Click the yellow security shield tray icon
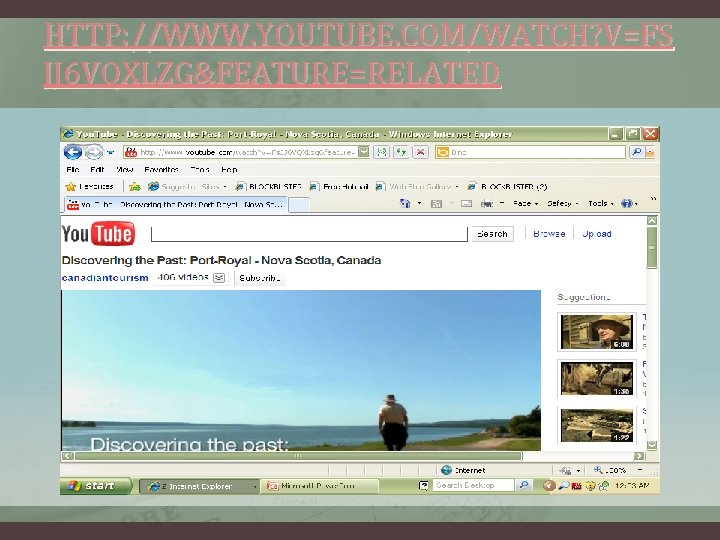Viewport: 720px width, 540px height. (591, 486)
